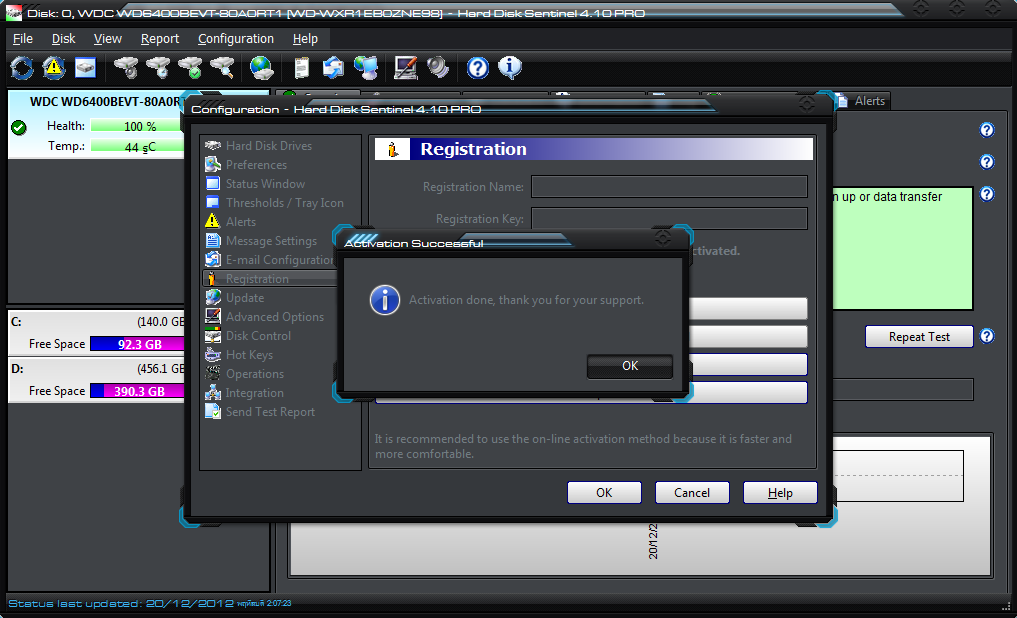Collapse the Configuration dialog via its chevron arrows
Image resolution: width=1017 pixels, height=618 pixels.
806,103
